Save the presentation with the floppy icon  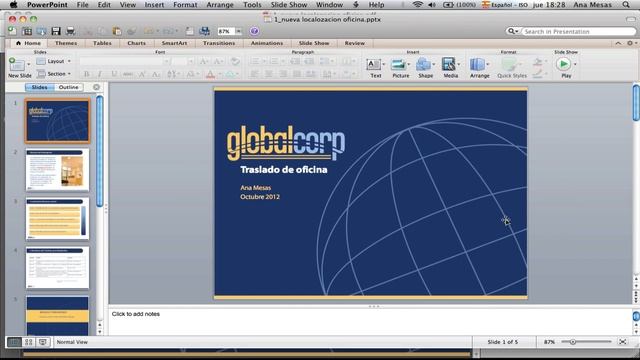pos(56,31)
